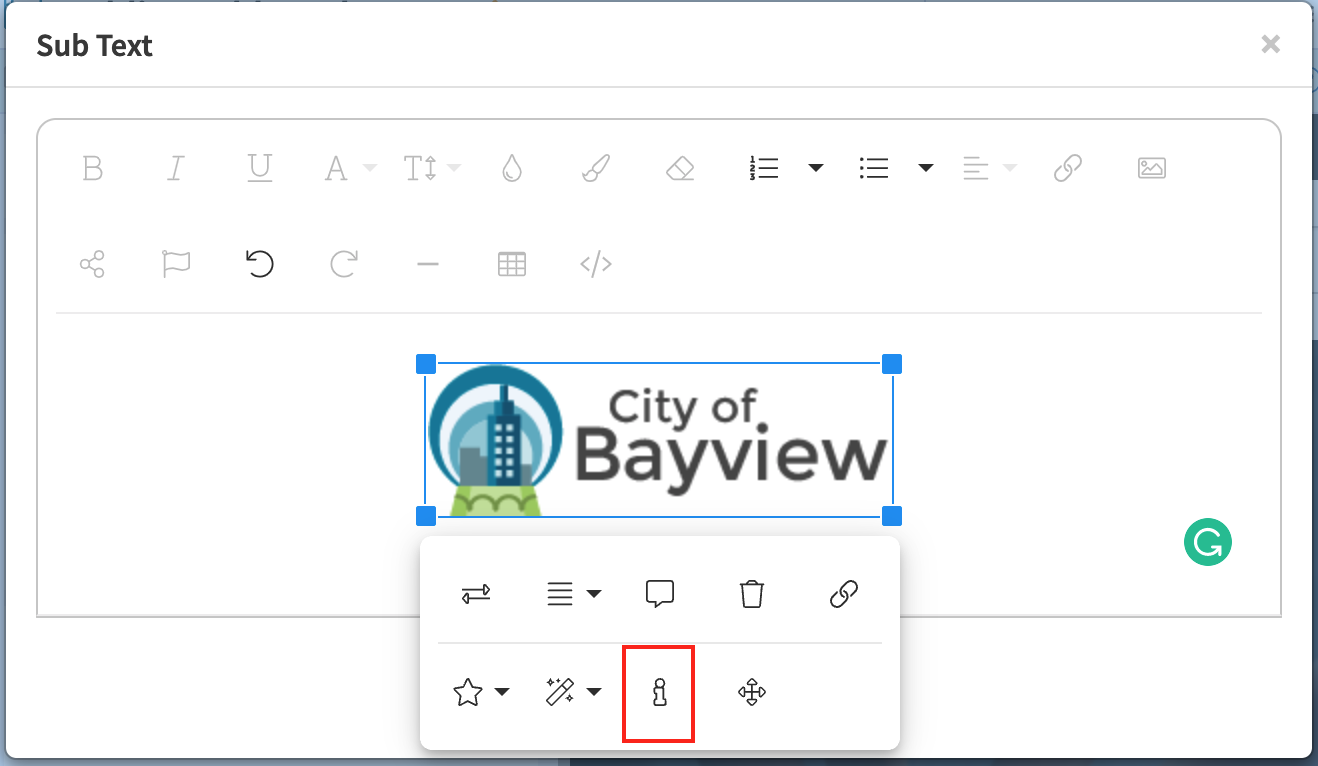
Task: Insert a table via grid icon
Action: click(x=512, y=264)
